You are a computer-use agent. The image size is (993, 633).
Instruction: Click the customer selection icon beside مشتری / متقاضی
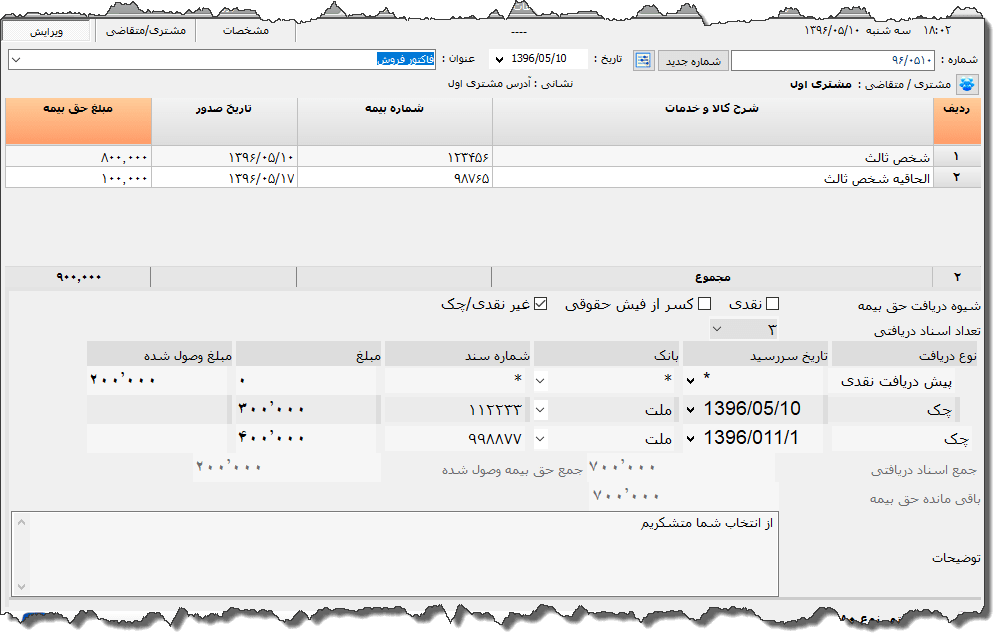[968, 84]
